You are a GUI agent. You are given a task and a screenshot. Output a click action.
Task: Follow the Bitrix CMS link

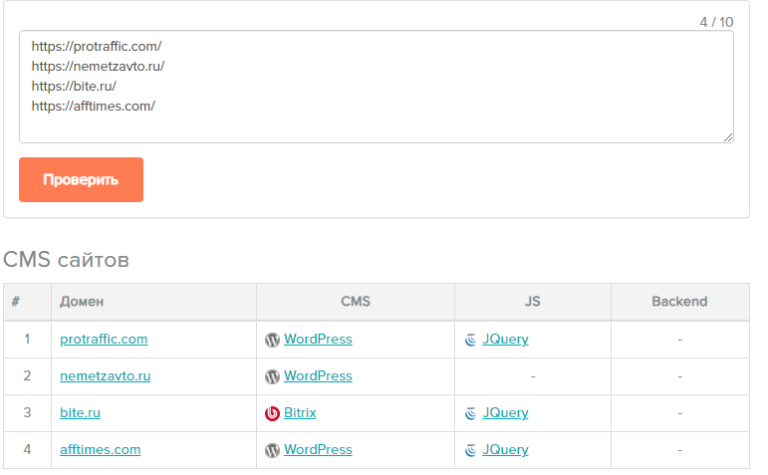click(300, 413)
